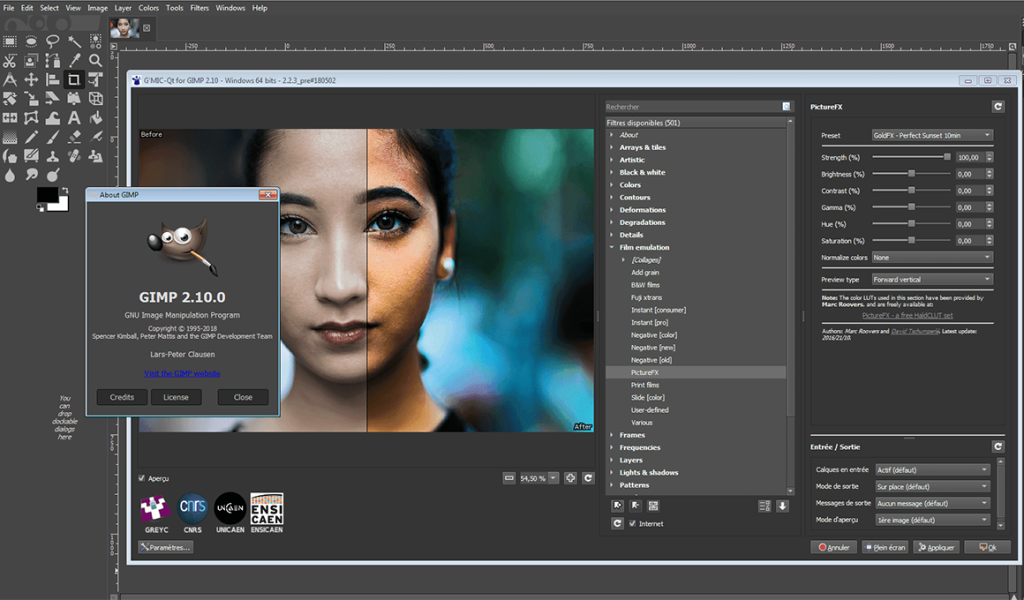Expand the Artistic filter category

click(x=612, y=160)
